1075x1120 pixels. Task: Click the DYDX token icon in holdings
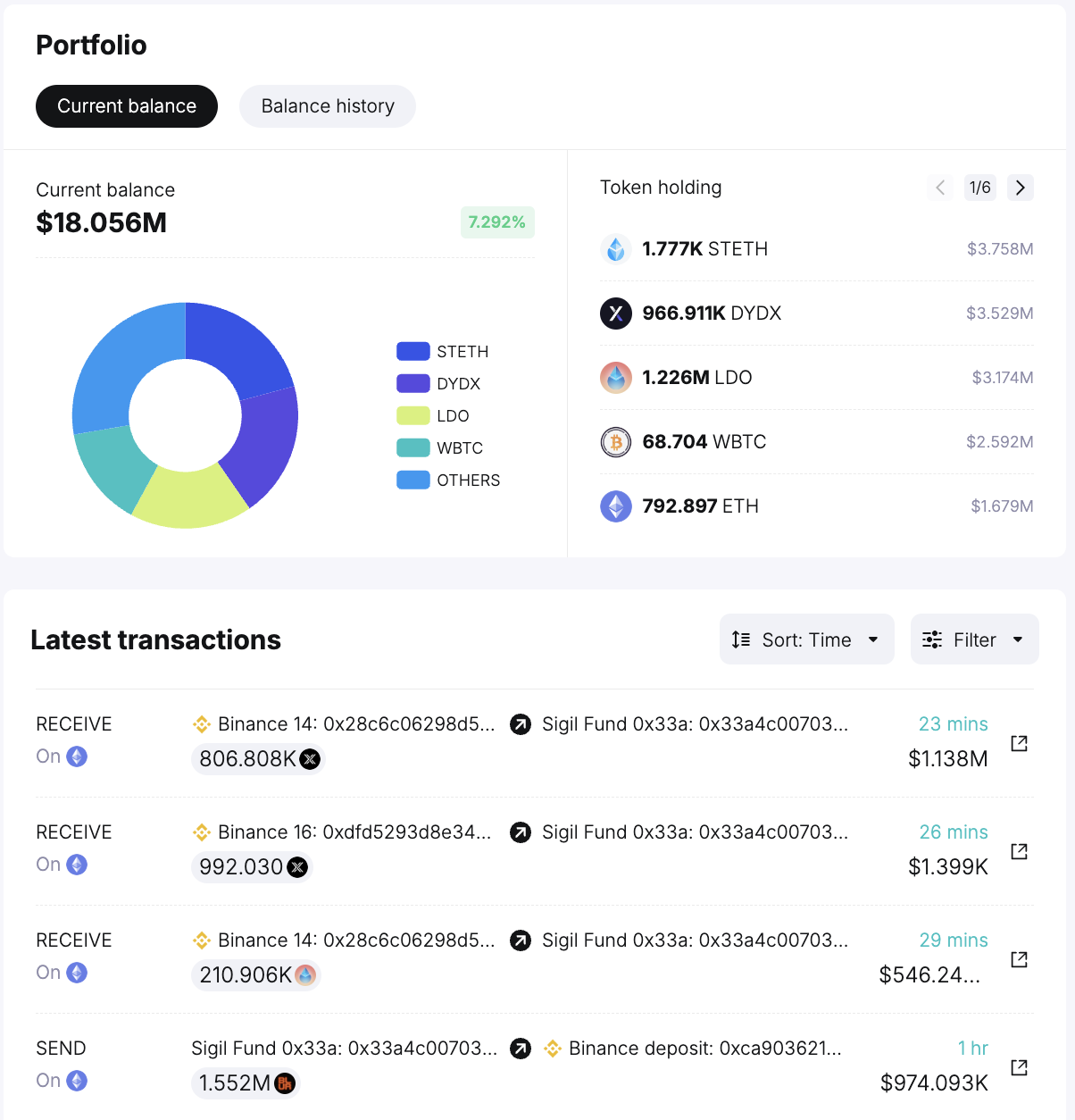pos(616,313)
